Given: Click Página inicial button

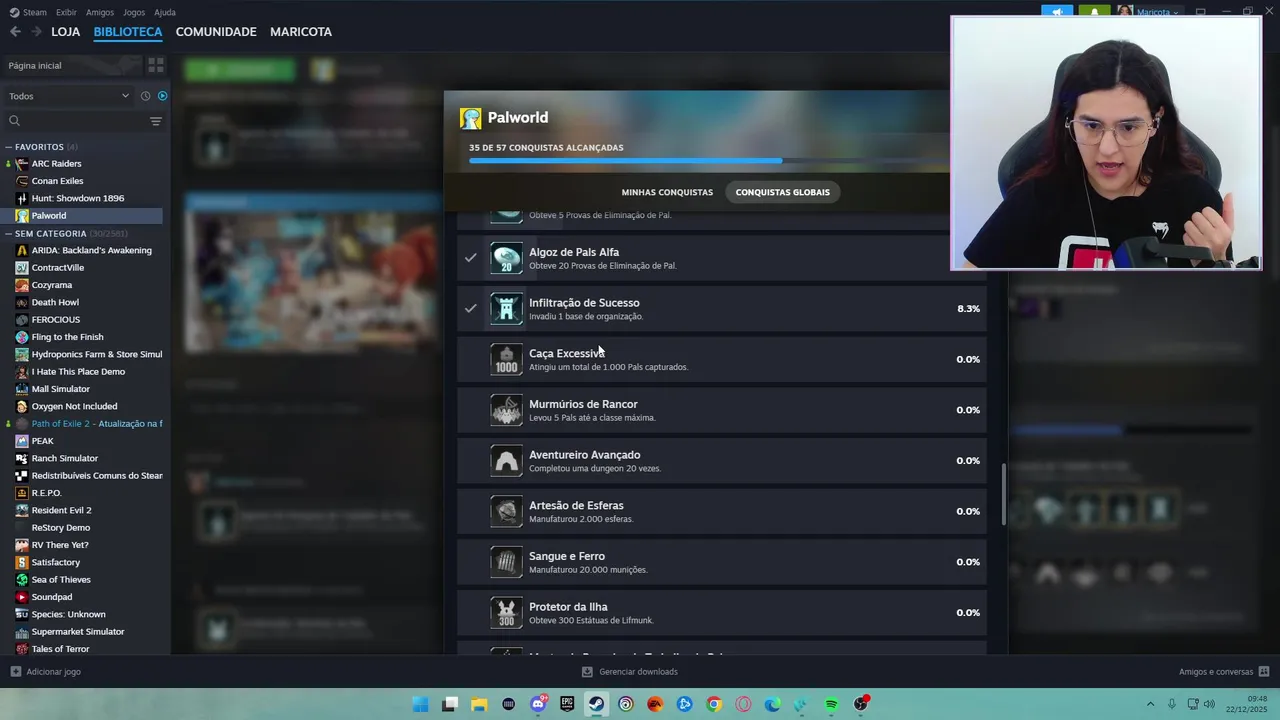Looking at the screenshot, I should (x=72, y=65).
